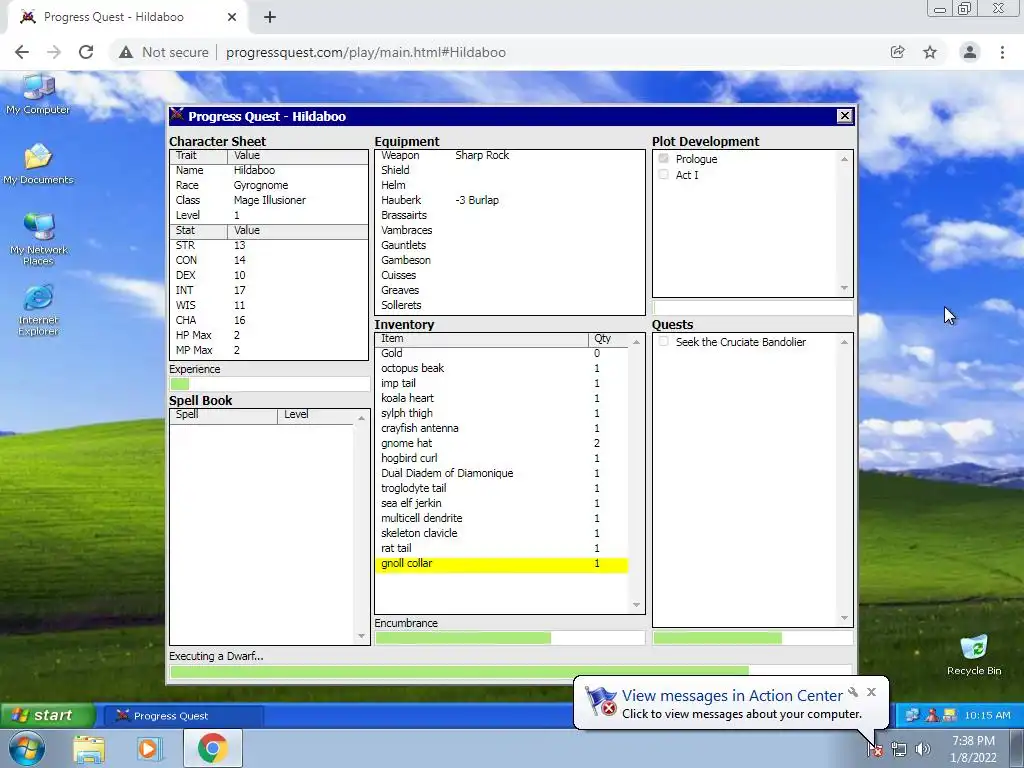Image resolution: width=1024 pixels, height=768 pixels.
Task: Click the Level column header in Spell Book
Action: (x=316, y=415)
